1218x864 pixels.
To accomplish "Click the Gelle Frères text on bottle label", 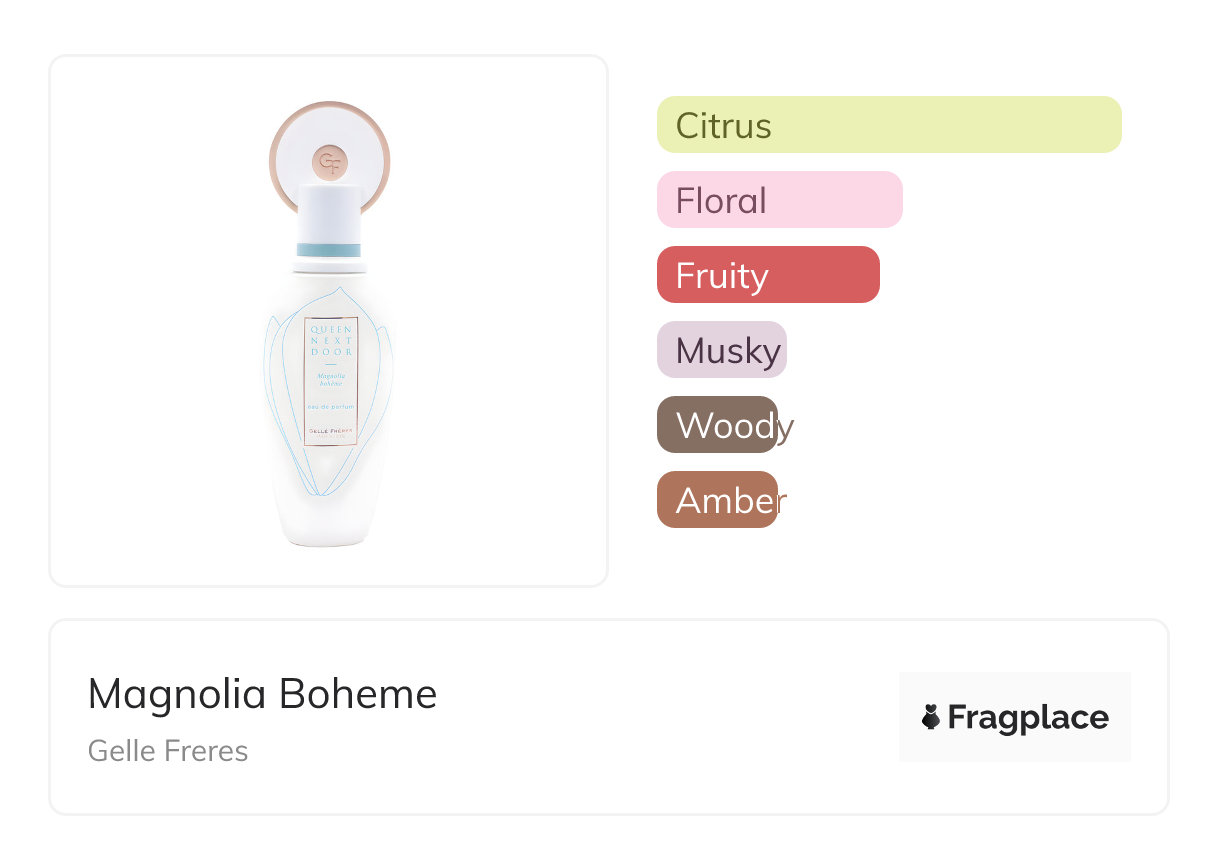I will 331,430.
